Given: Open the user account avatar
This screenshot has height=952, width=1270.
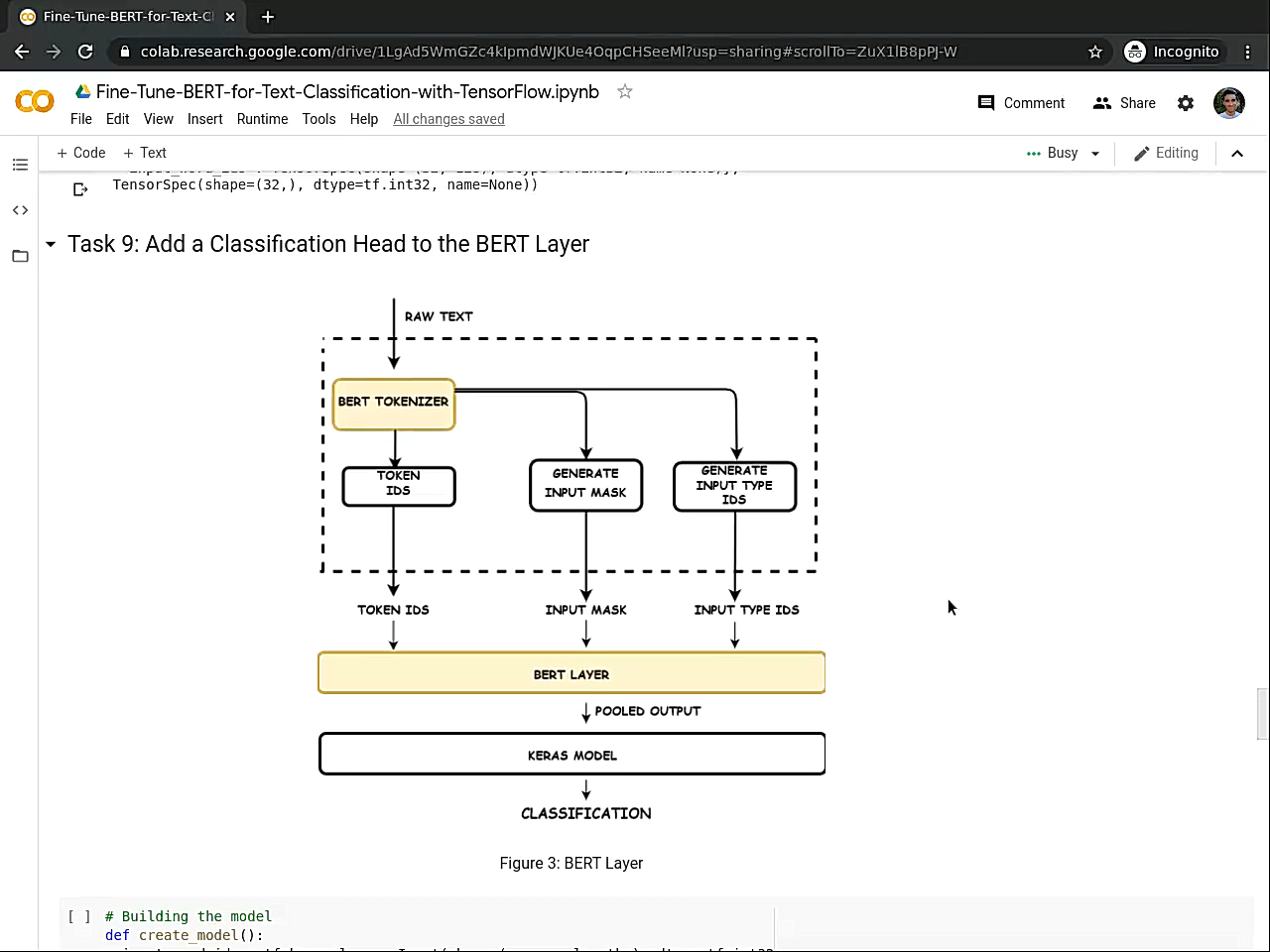Looking at the screenshot, I should coord(1229,103).
